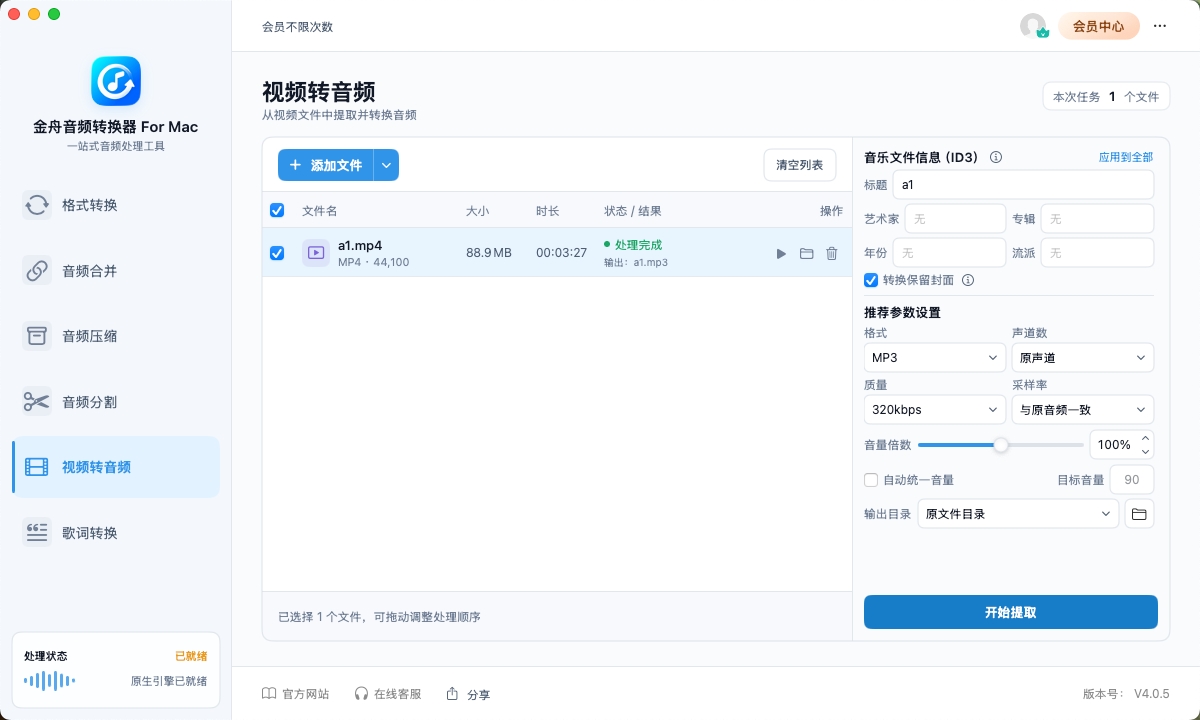Screen dimensions: 1200x720
Task: Click the a1.mp4 video file thumbnail icon
Action: 316,253
